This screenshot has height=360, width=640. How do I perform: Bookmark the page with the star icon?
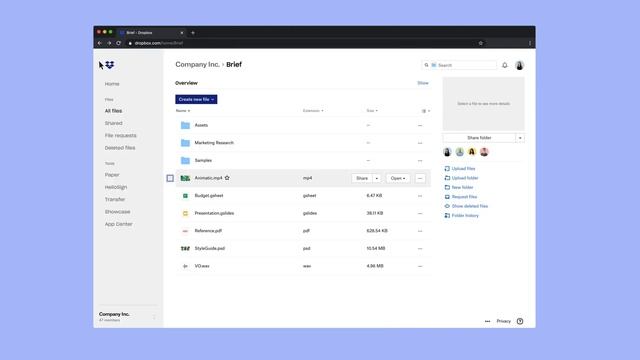(x=481, y=43)
